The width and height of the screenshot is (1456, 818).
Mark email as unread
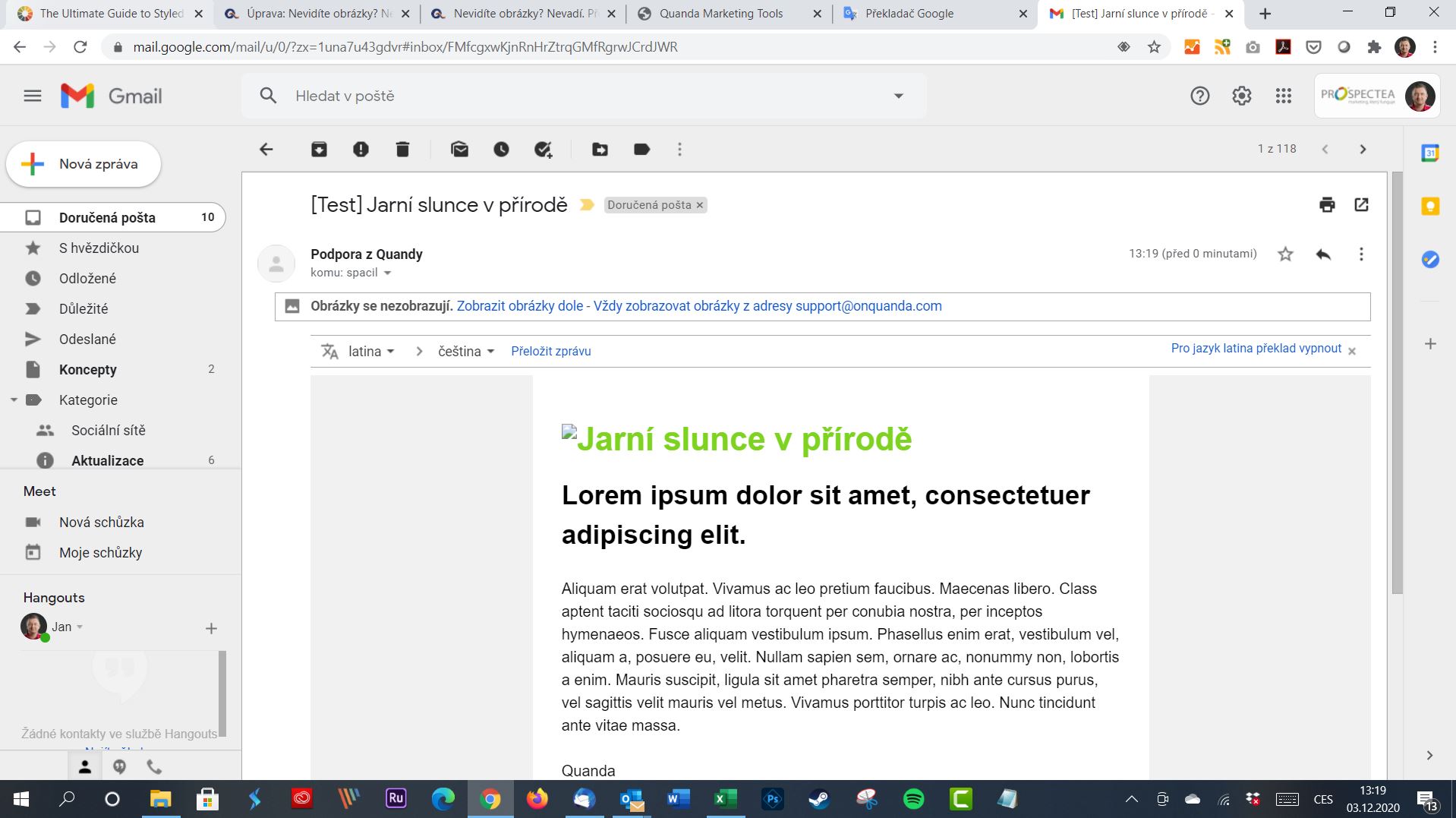tap(459, 150)
